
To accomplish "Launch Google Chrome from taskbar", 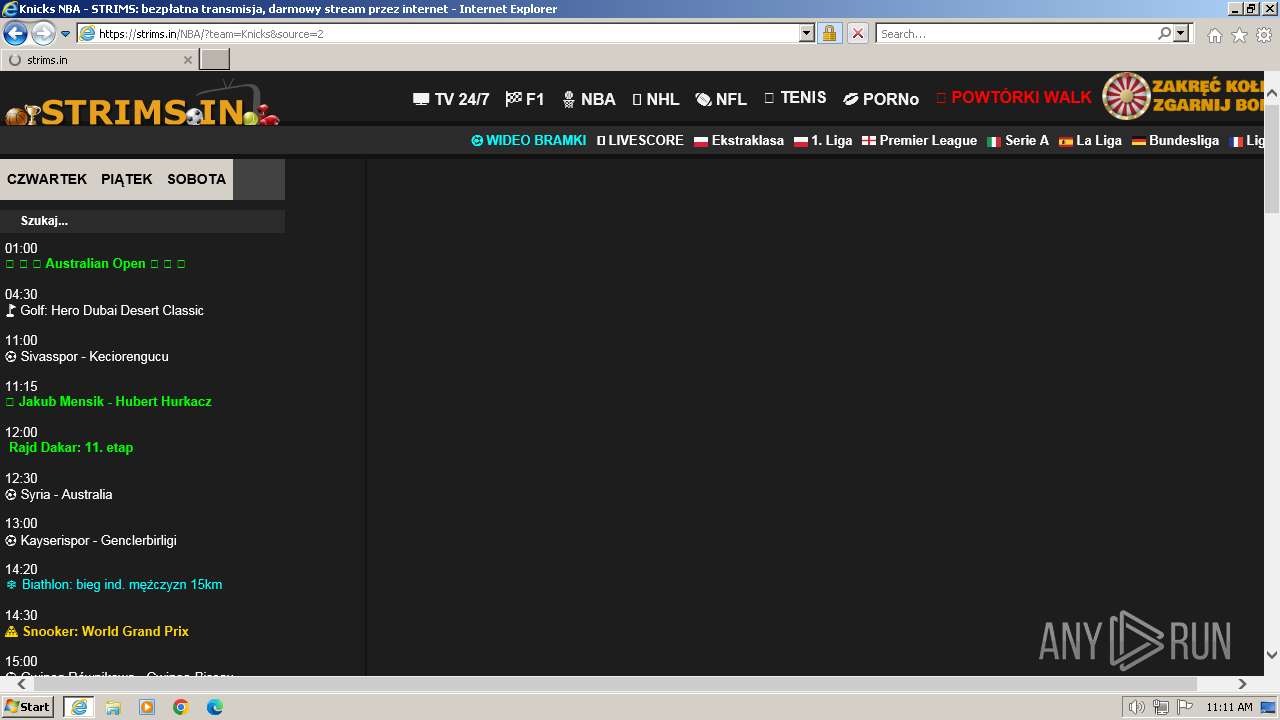I will [181, 707].
